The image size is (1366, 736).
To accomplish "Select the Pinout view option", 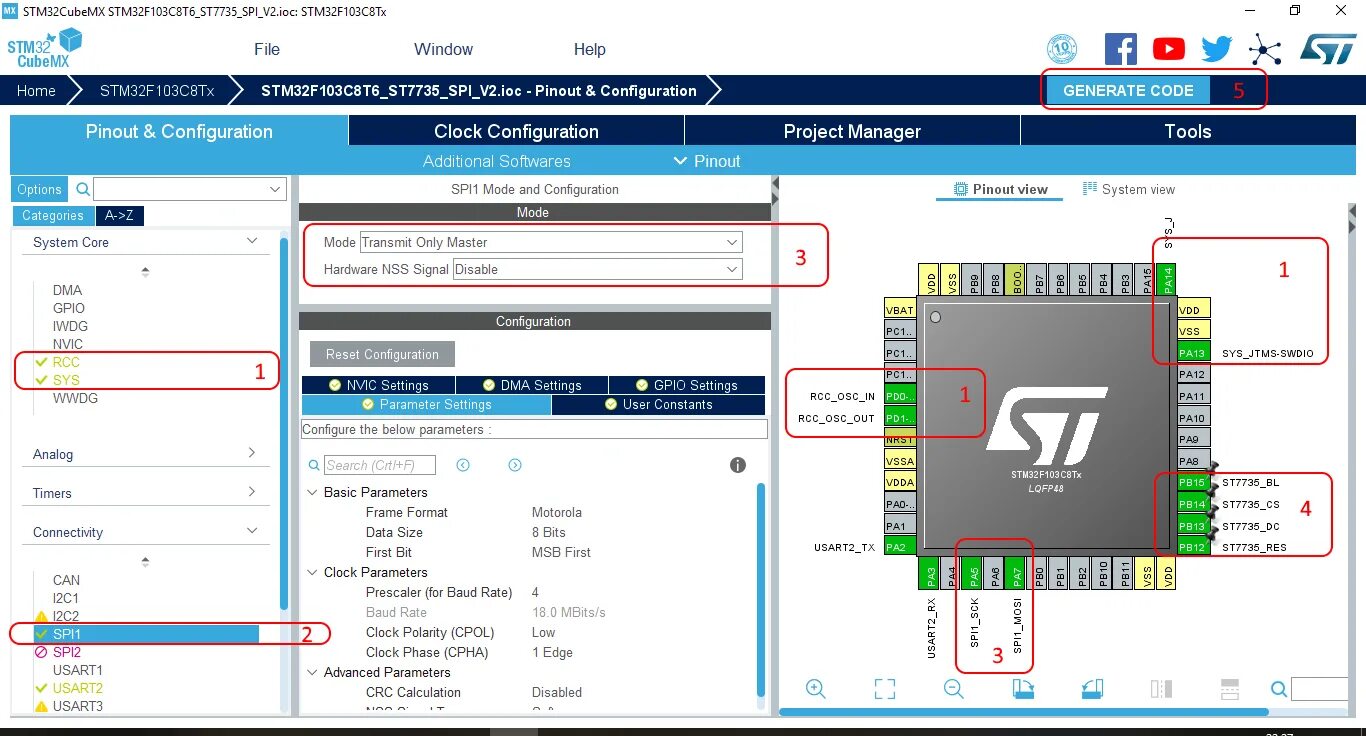I will point(1000,189).
